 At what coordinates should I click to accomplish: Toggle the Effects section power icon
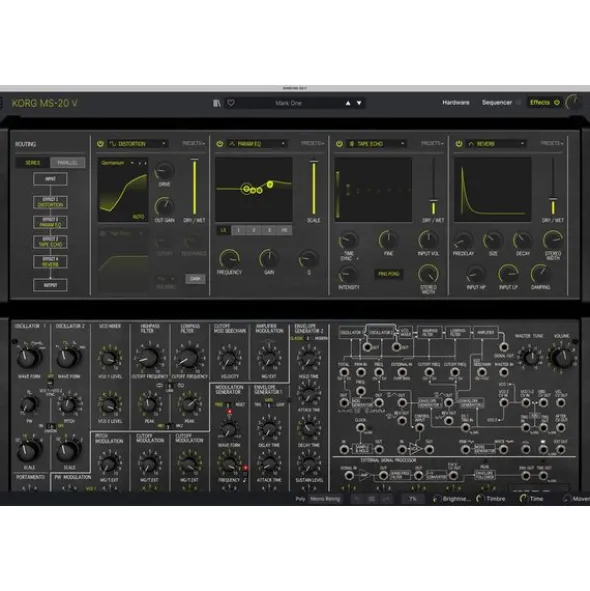557,102
